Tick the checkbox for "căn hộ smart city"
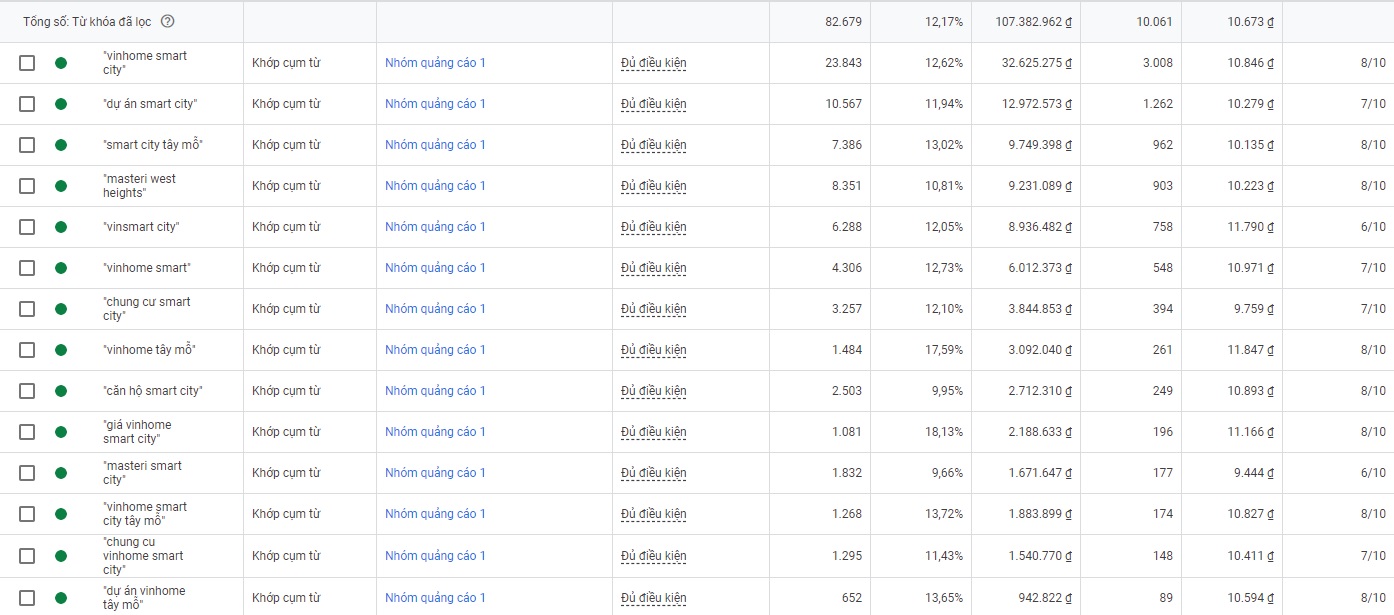 point(27,391)
